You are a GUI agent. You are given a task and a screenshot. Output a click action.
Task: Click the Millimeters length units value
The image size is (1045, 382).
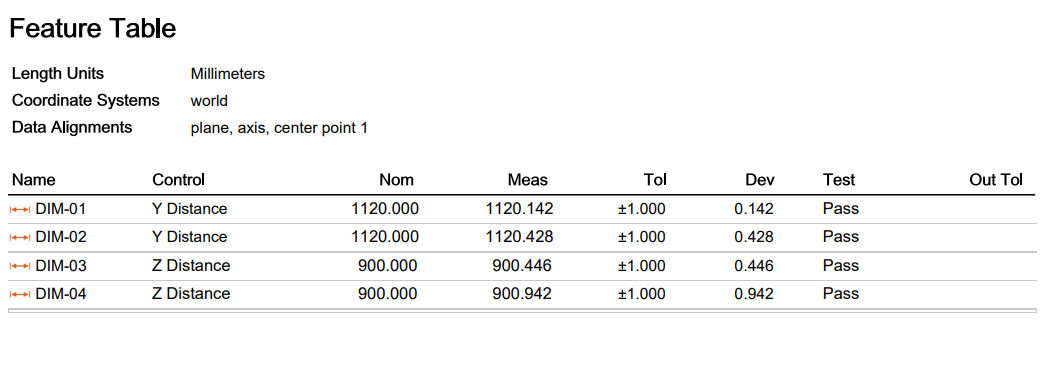228,74
